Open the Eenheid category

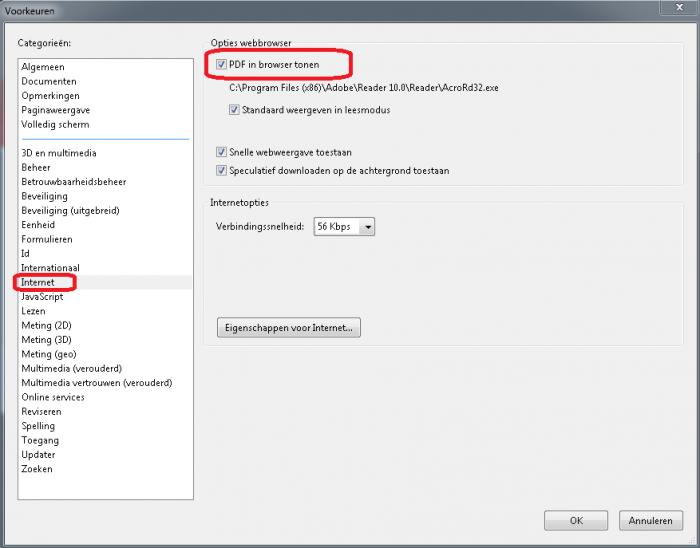(x=38, y=225)
